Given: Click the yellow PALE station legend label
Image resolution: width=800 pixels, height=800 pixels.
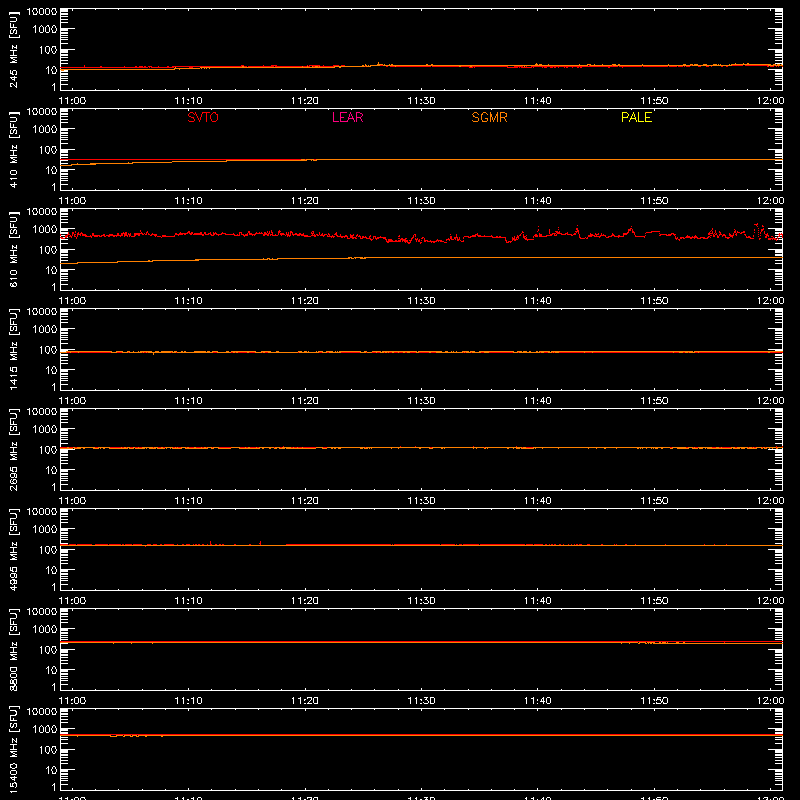Looking at the screenshot, I should tap(636, 117).
